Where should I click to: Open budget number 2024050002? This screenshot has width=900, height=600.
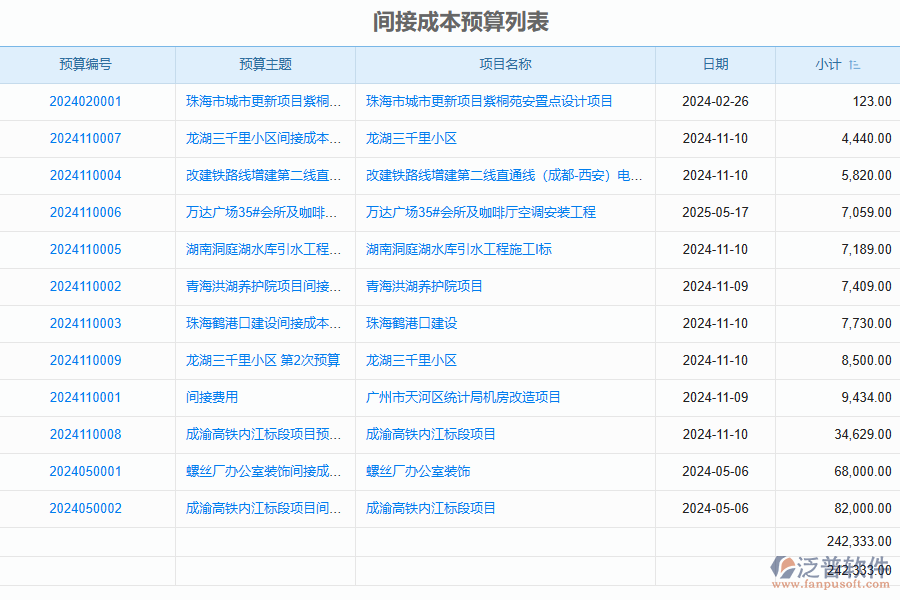pos(86,509)
